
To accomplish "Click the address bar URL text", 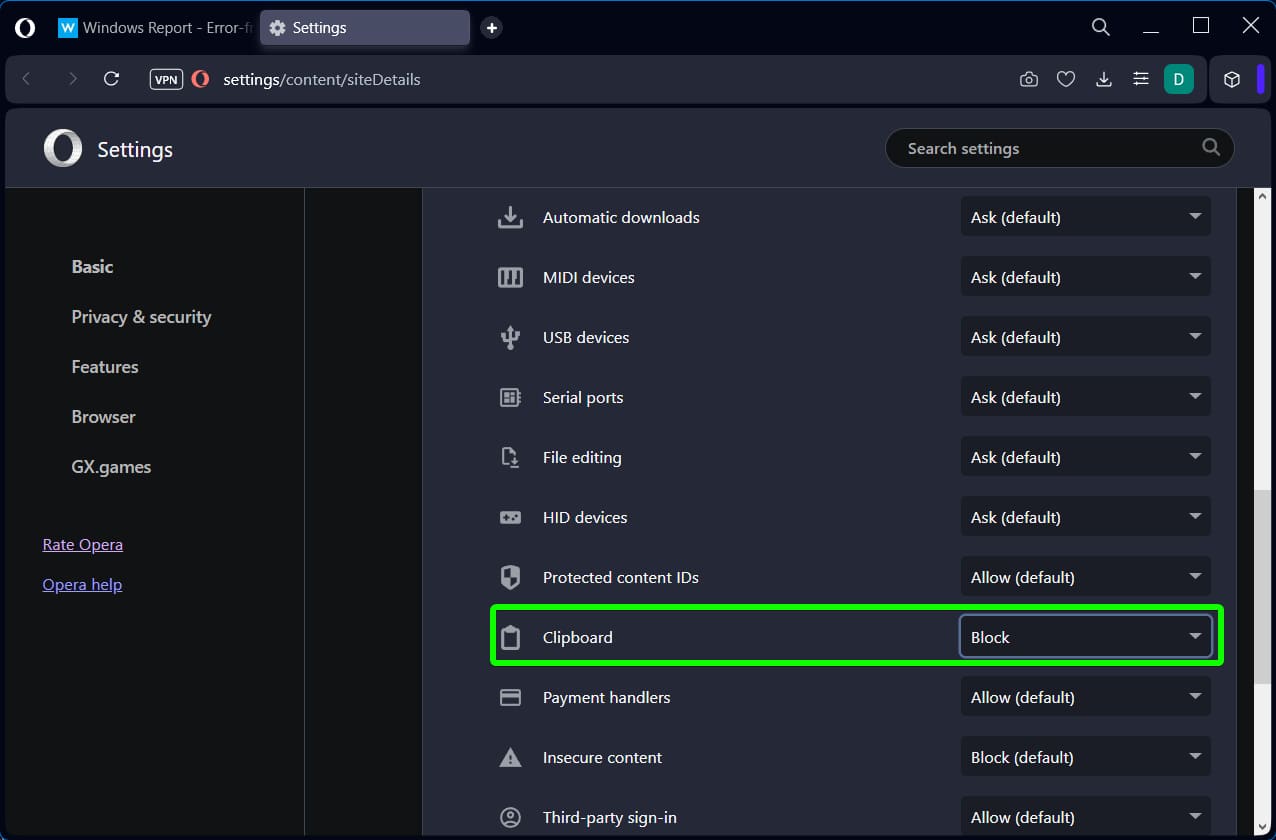I will pyautogui.click(x=321, y=79).
